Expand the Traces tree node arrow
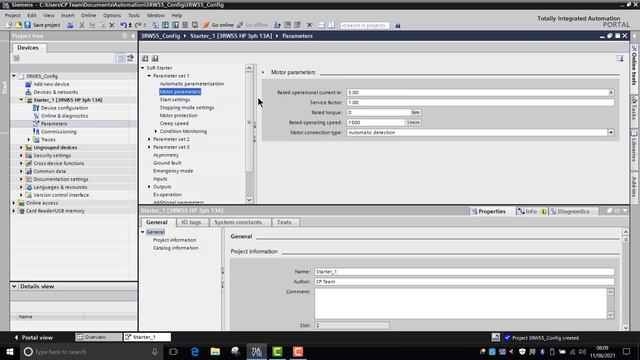This screenshot has height=360, width=640. (29, 140)
